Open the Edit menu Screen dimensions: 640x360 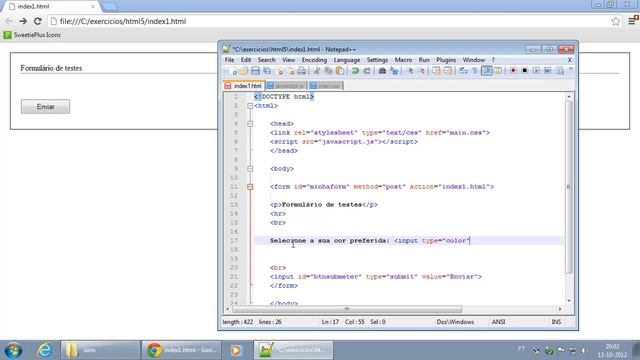246,60
